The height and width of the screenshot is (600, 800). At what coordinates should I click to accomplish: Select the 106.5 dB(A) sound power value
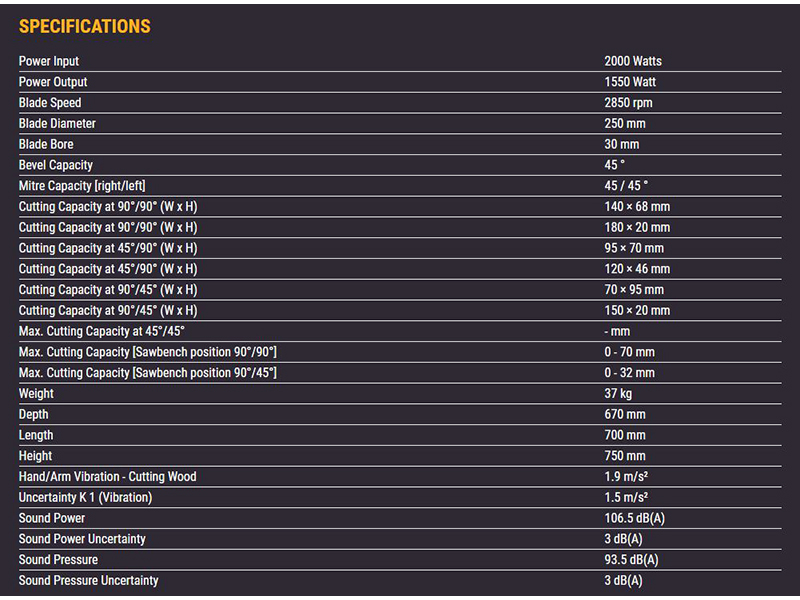[634, 518]
